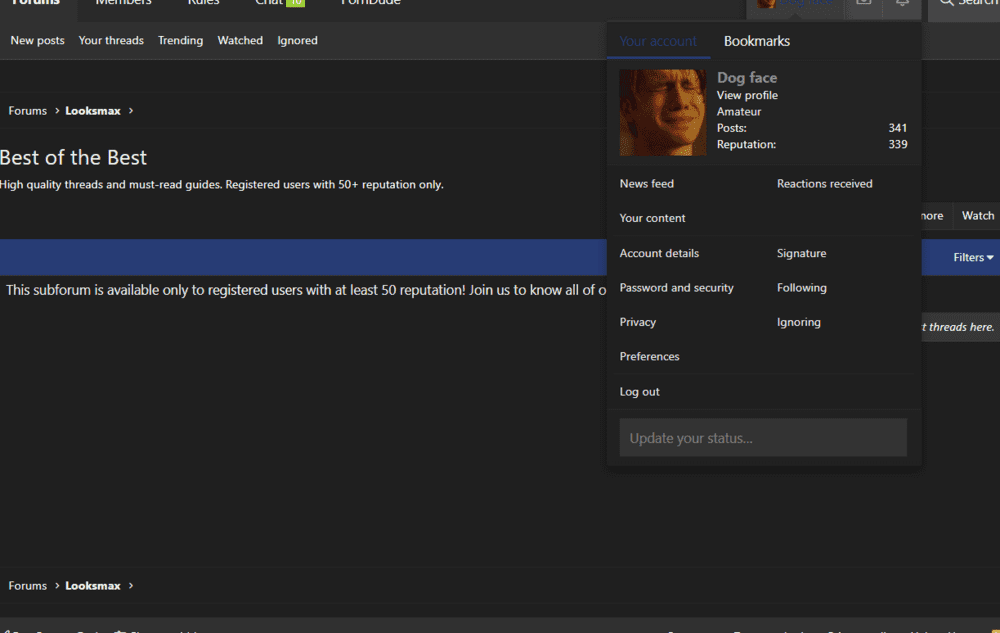Switch to the Bookmarks tab
This screenshot has height=633, width=1000.
[x=756, y=41]
